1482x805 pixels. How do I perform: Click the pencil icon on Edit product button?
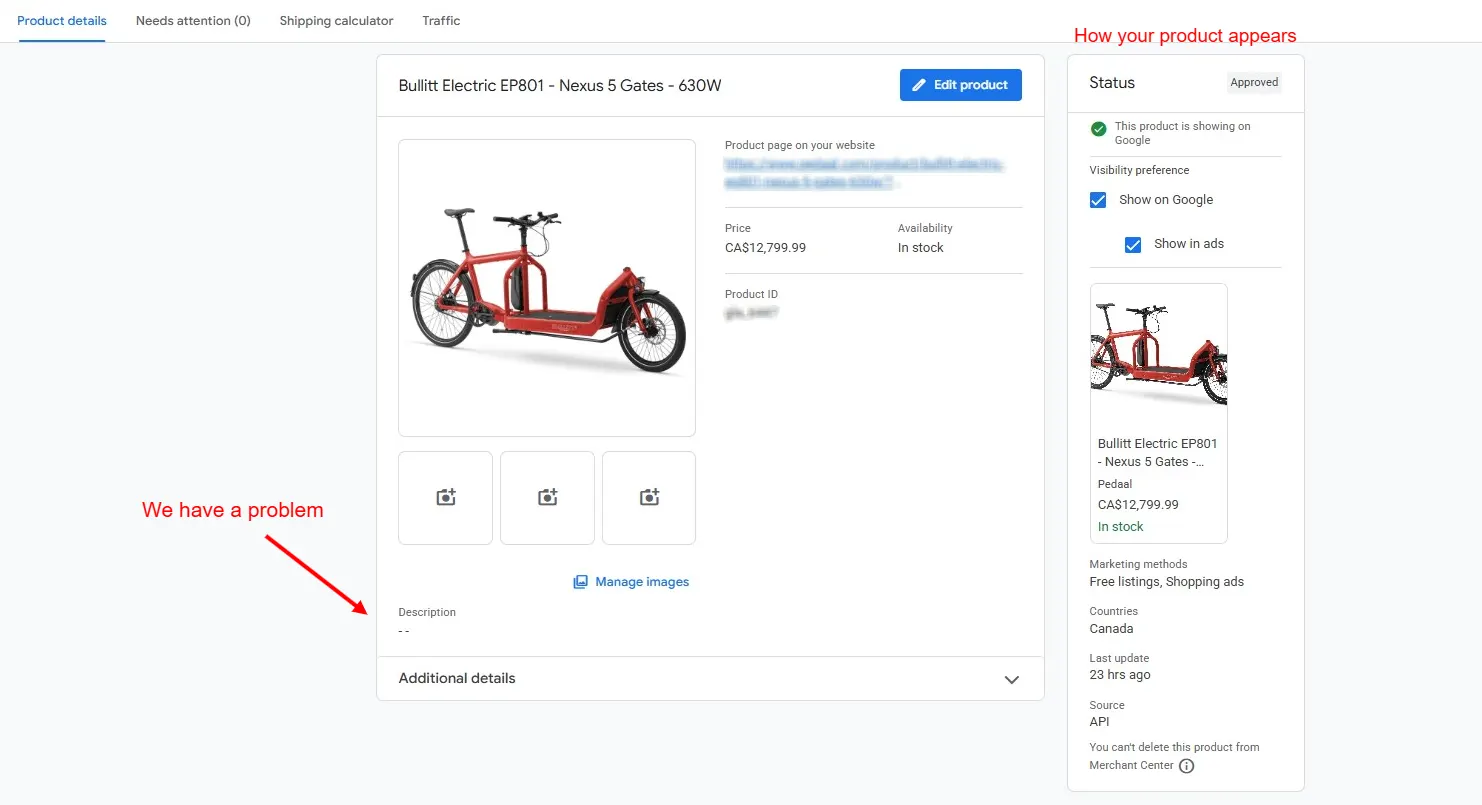[x=918, y=85]
